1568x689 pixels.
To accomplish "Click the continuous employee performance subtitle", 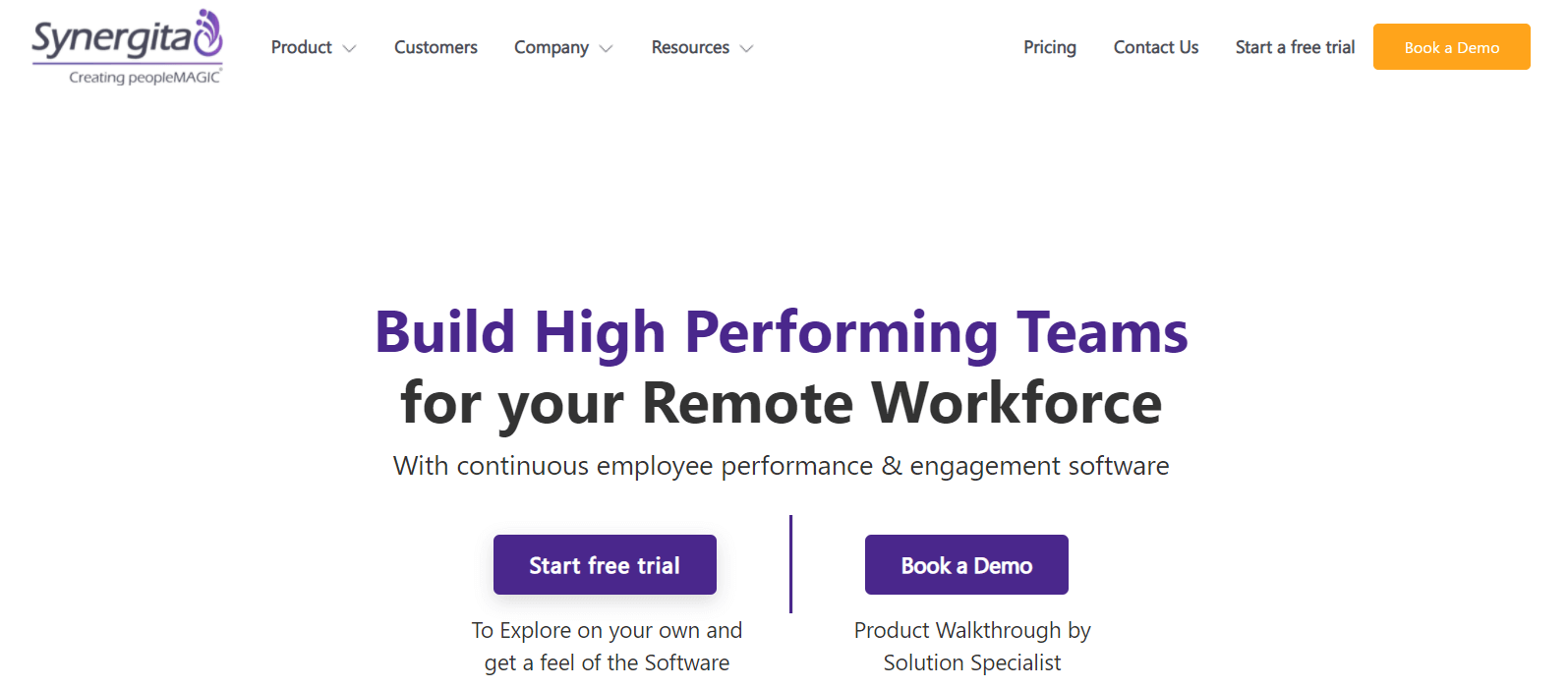I will point(782,466).
